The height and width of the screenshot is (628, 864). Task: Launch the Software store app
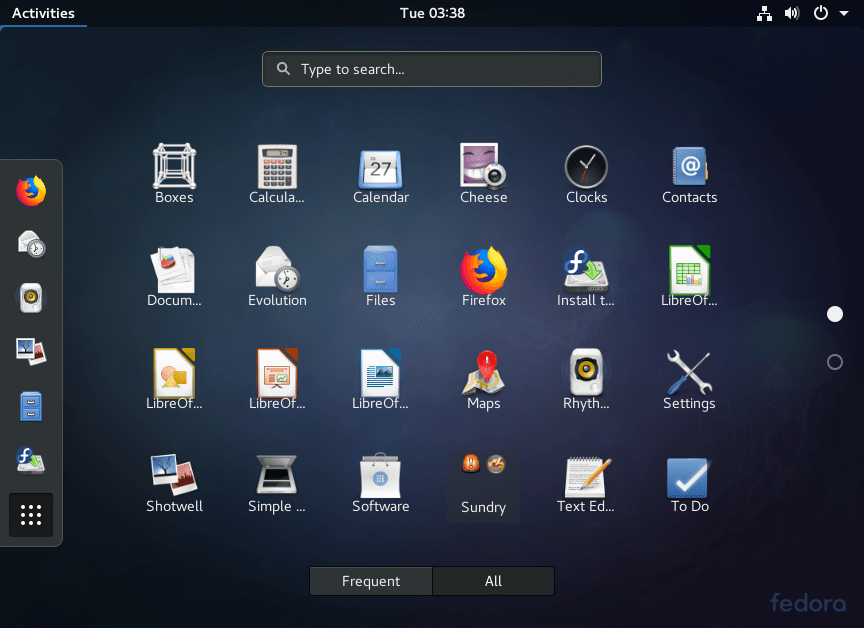pyautogui.click(x=381, y=483)
